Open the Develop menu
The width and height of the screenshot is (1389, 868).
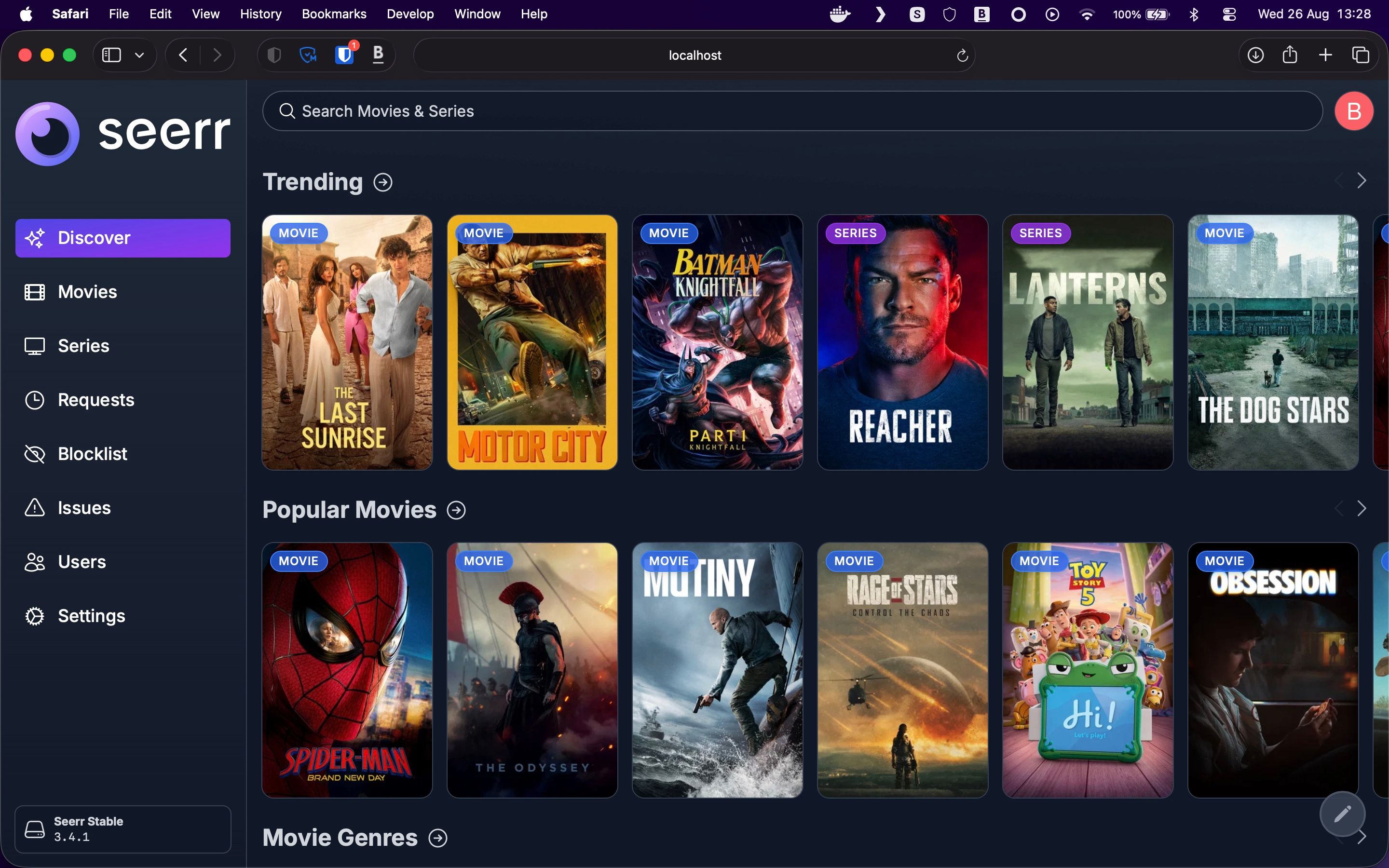(410, 14)
